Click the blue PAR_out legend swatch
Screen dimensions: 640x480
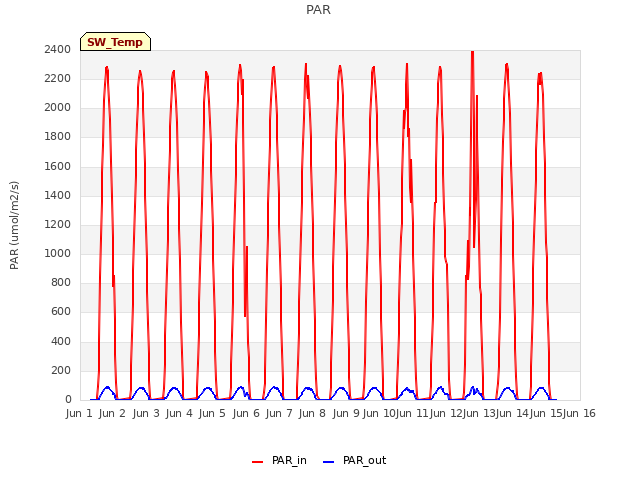click(x=329, y=462)
